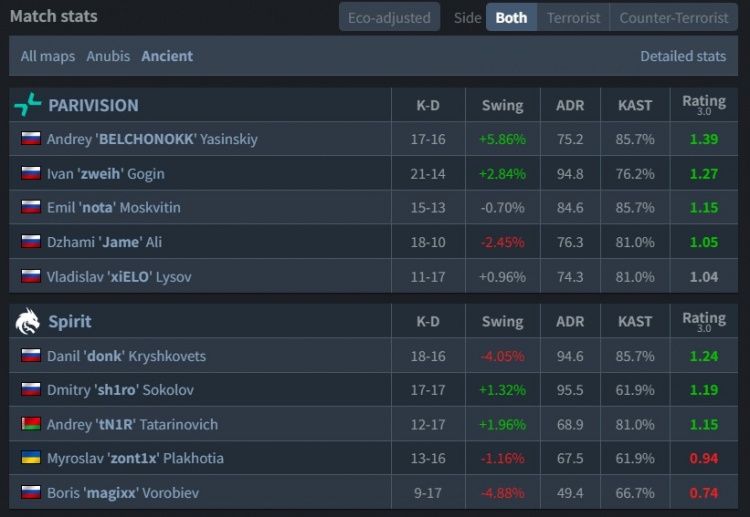Image resolution: width=750 pixels, height=517 pixels.
Task: Click the Spirit dragon logo icon
Action: pyautogui.click(x=28, y=321)
